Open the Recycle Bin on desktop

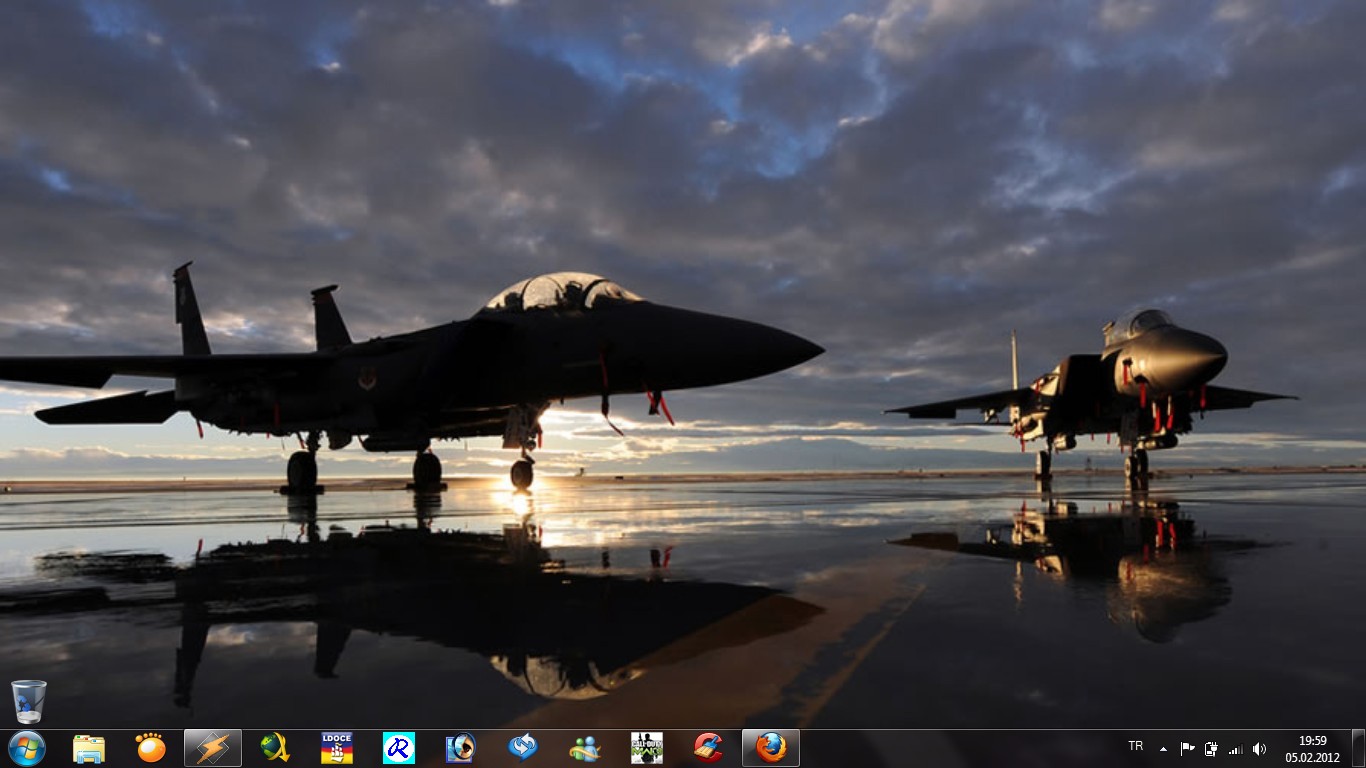pos(29,701)
